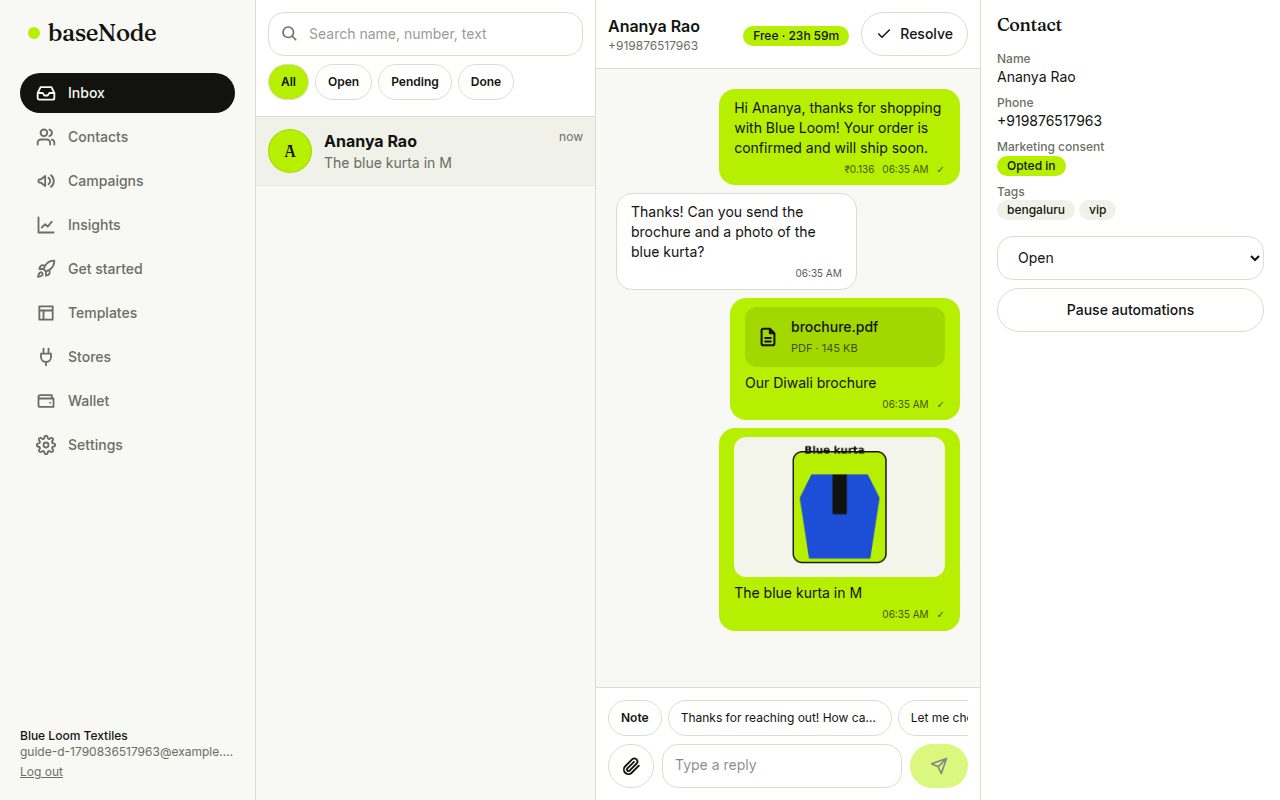Insert the 'Let me che…' quick reply
1280x800 pixels.
(933, 718)
